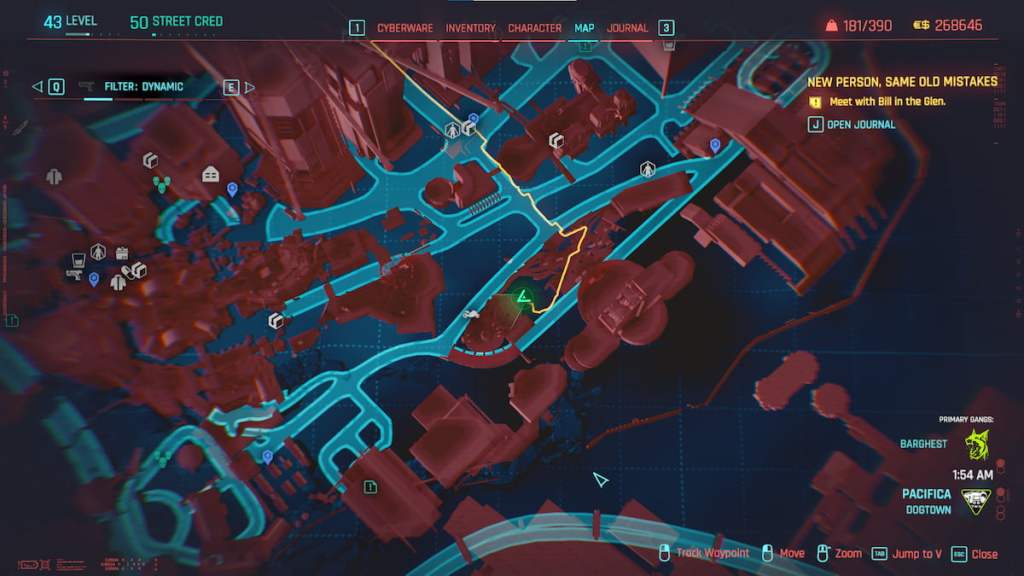Select the motorcycle vehicle marker
The image size is (1024, 576).
(468, 317)
